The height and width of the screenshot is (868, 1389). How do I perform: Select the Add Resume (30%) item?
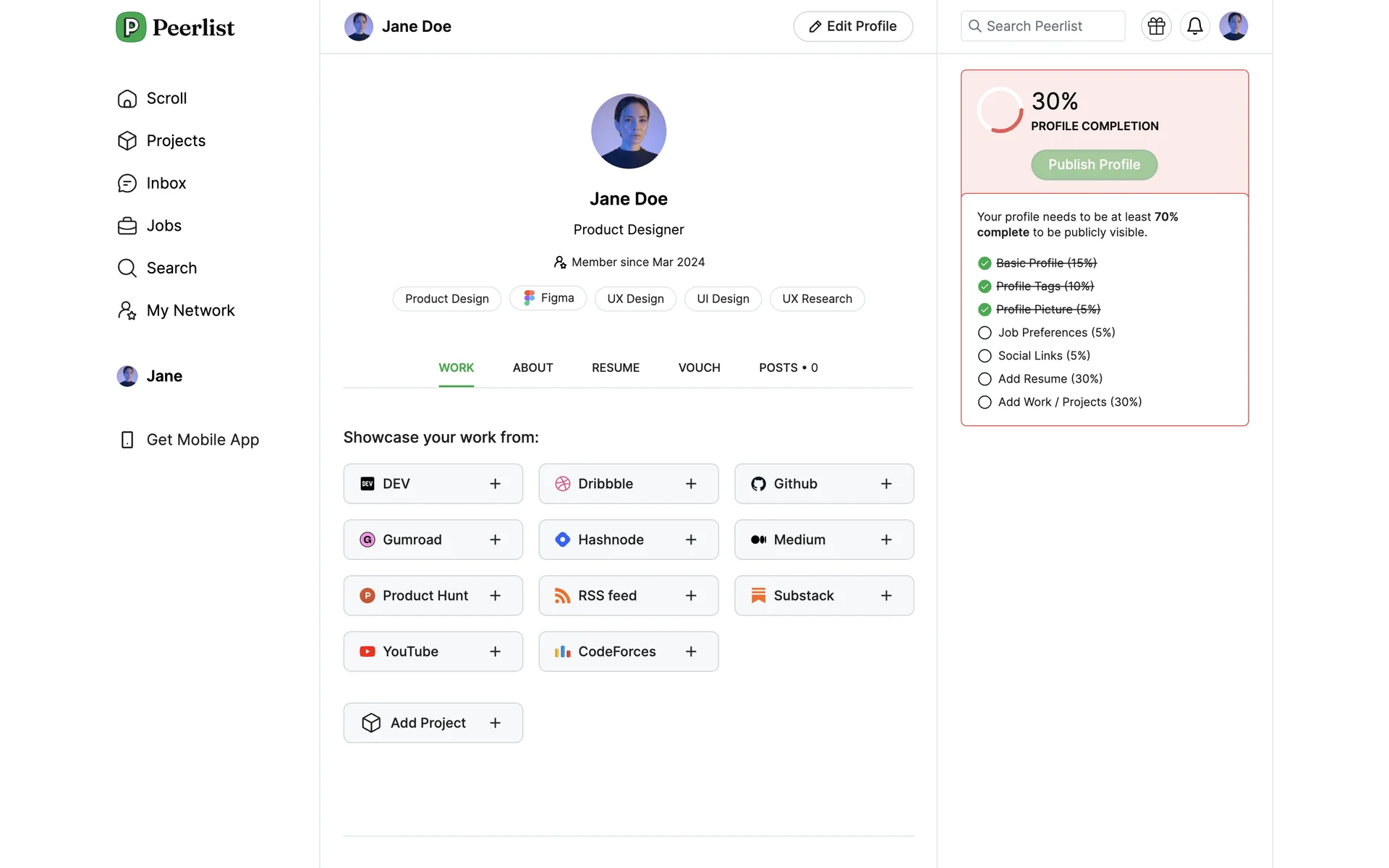click(x=1049, y=379)
